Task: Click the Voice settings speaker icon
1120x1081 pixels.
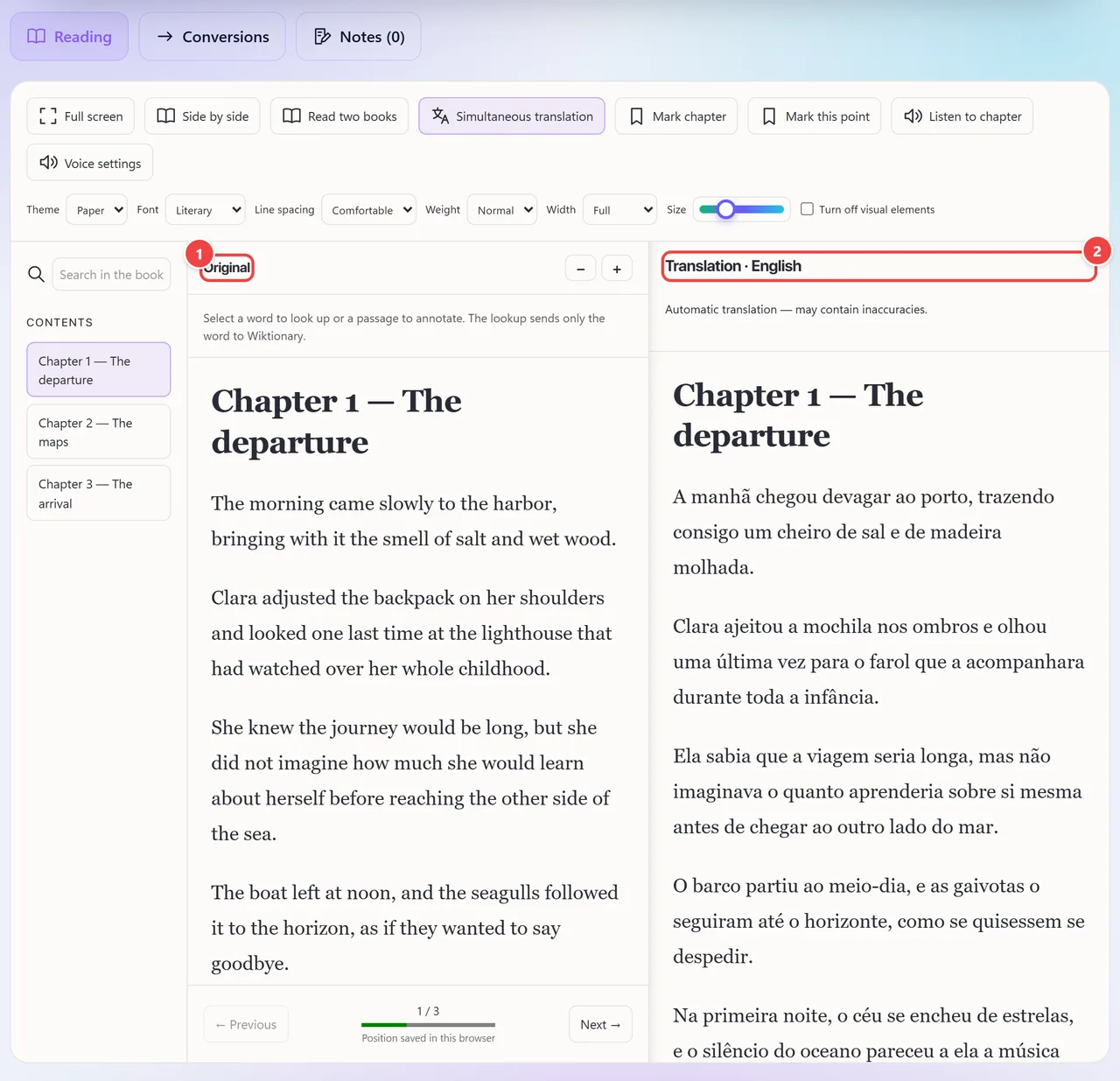Action: click(48, 163)
